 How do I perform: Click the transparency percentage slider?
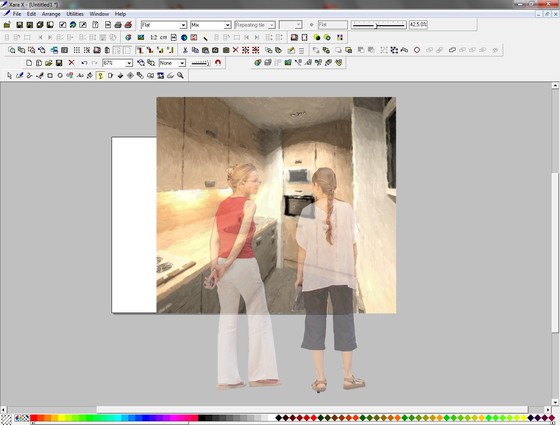379,25
